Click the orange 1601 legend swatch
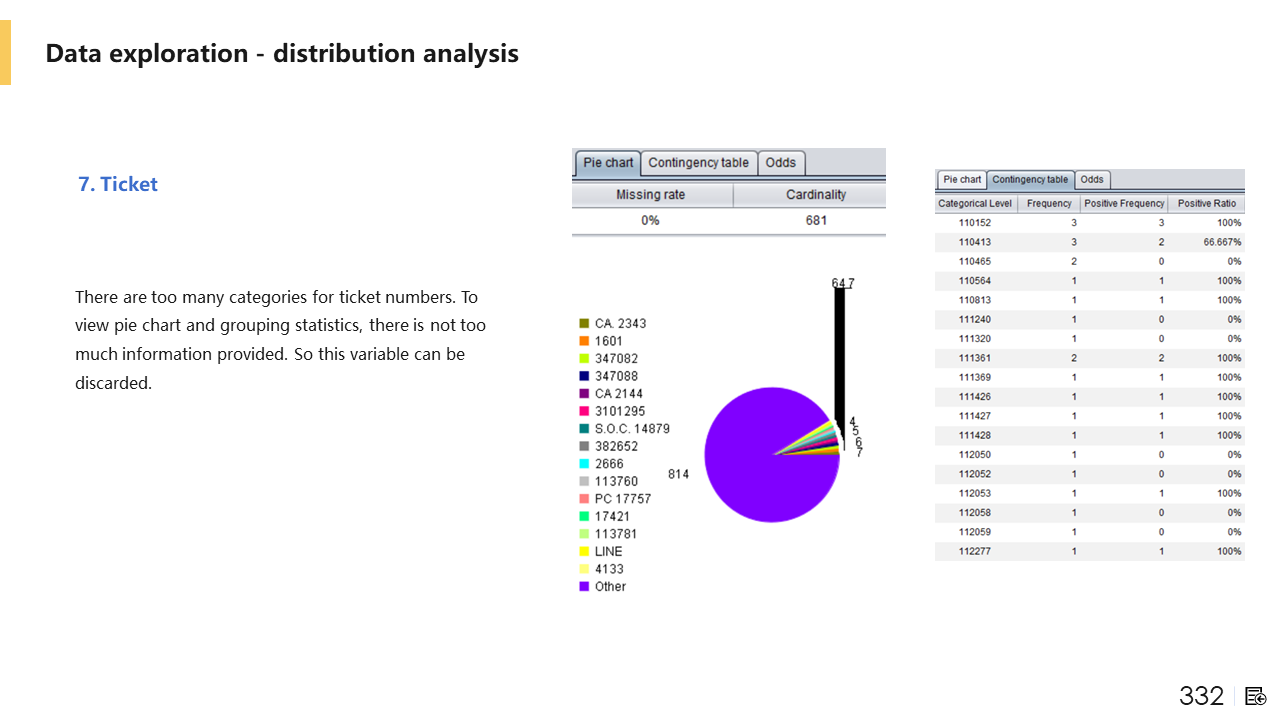 [584, 341]
